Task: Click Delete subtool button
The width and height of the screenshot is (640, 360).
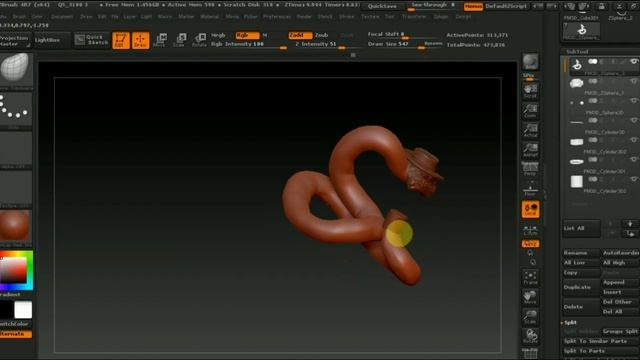Action: pyautogui.click(x=582, y=307)
